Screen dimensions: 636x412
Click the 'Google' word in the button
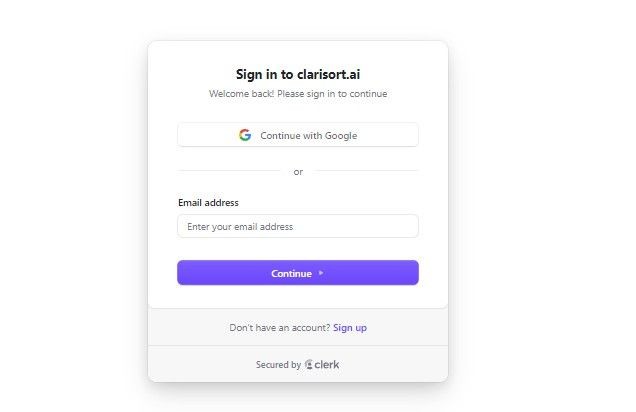(x=341, y=135)
